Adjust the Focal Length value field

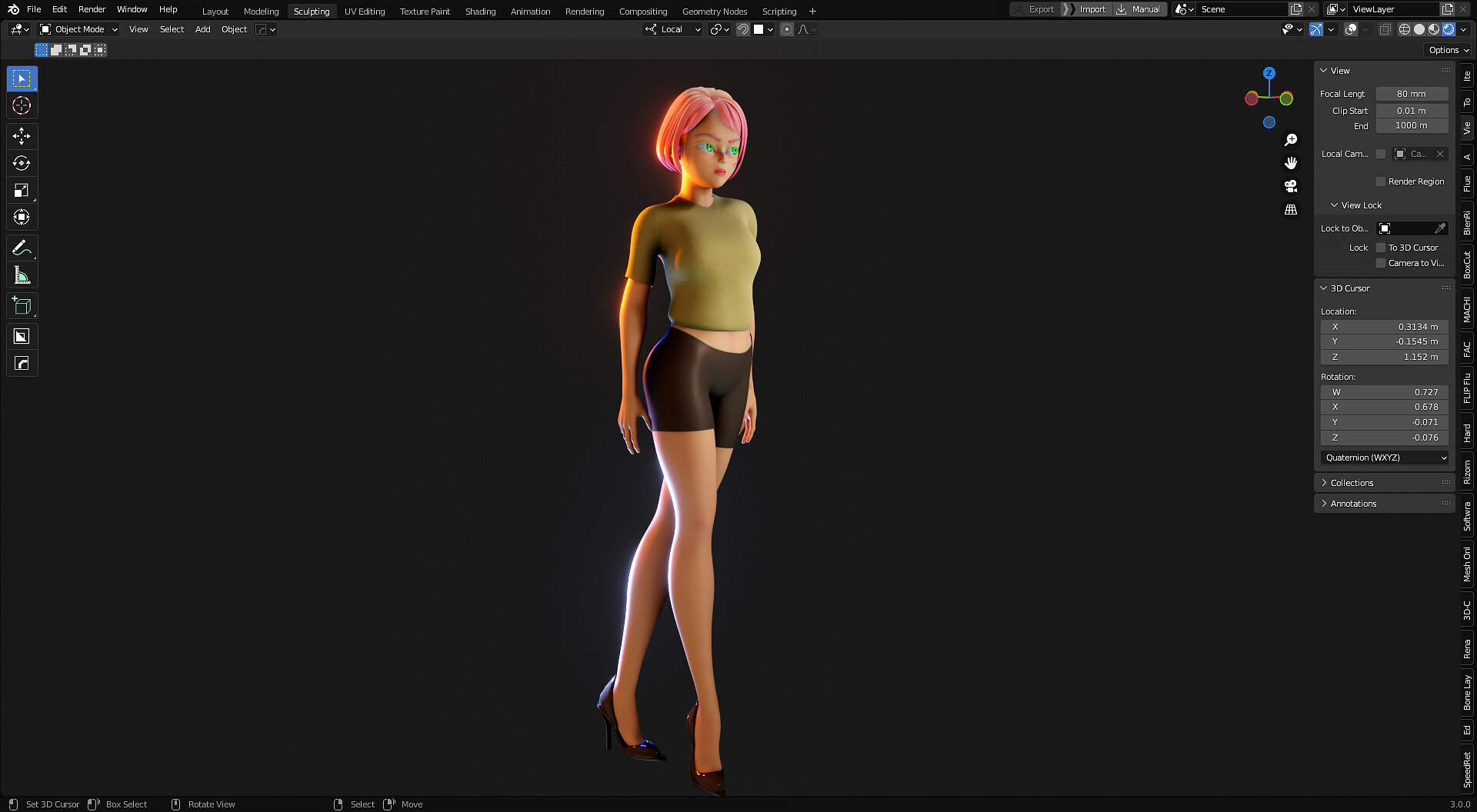1412,94
